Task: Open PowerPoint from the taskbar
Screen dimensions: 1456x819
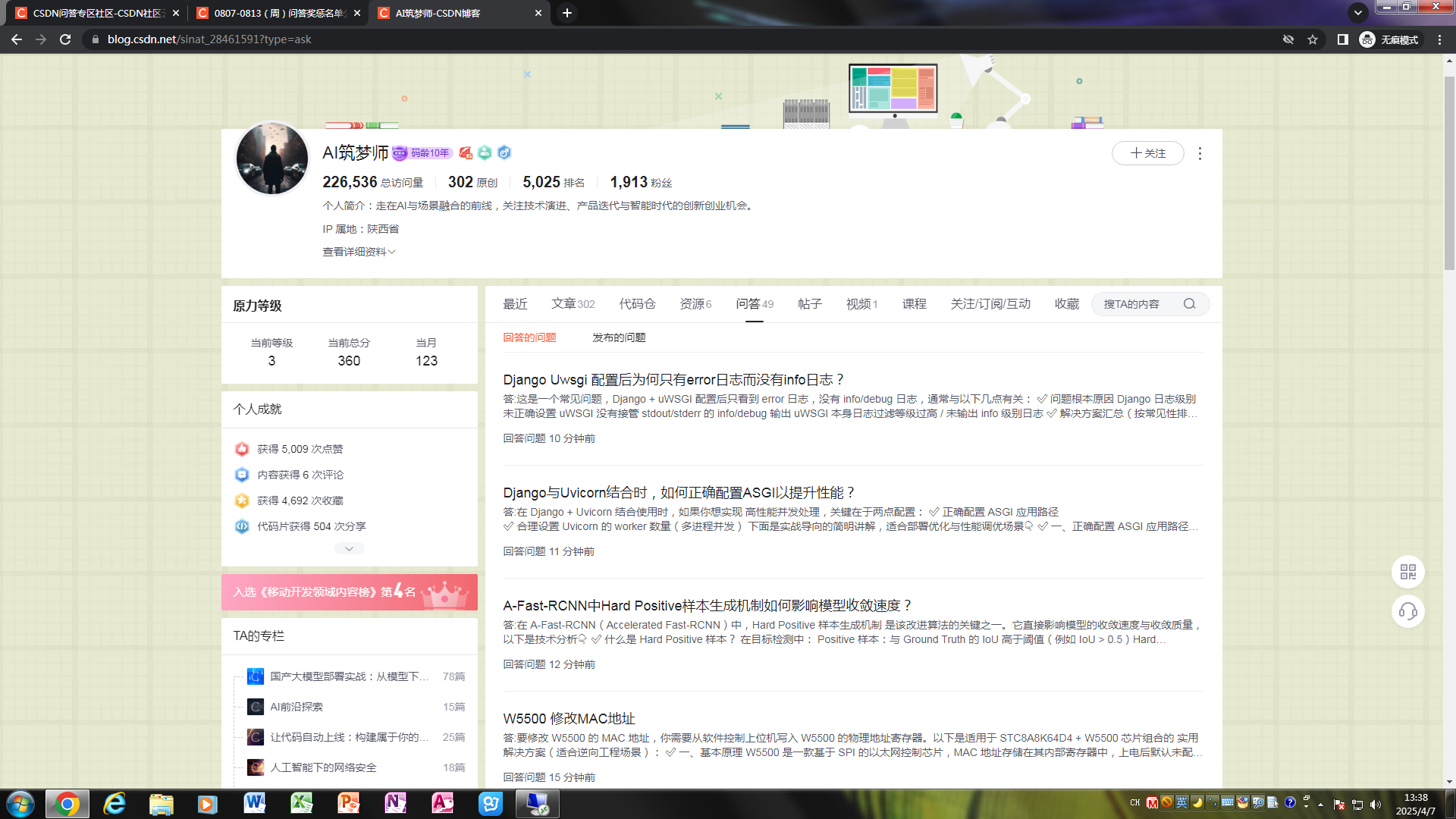Action: [x=349, y=804]
